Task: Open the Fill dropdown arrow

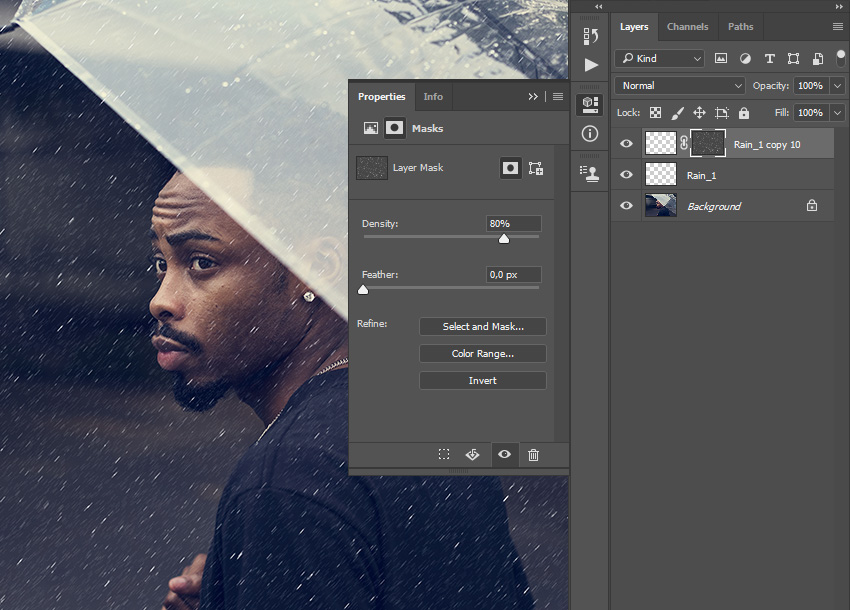Action: pos(838,113)
